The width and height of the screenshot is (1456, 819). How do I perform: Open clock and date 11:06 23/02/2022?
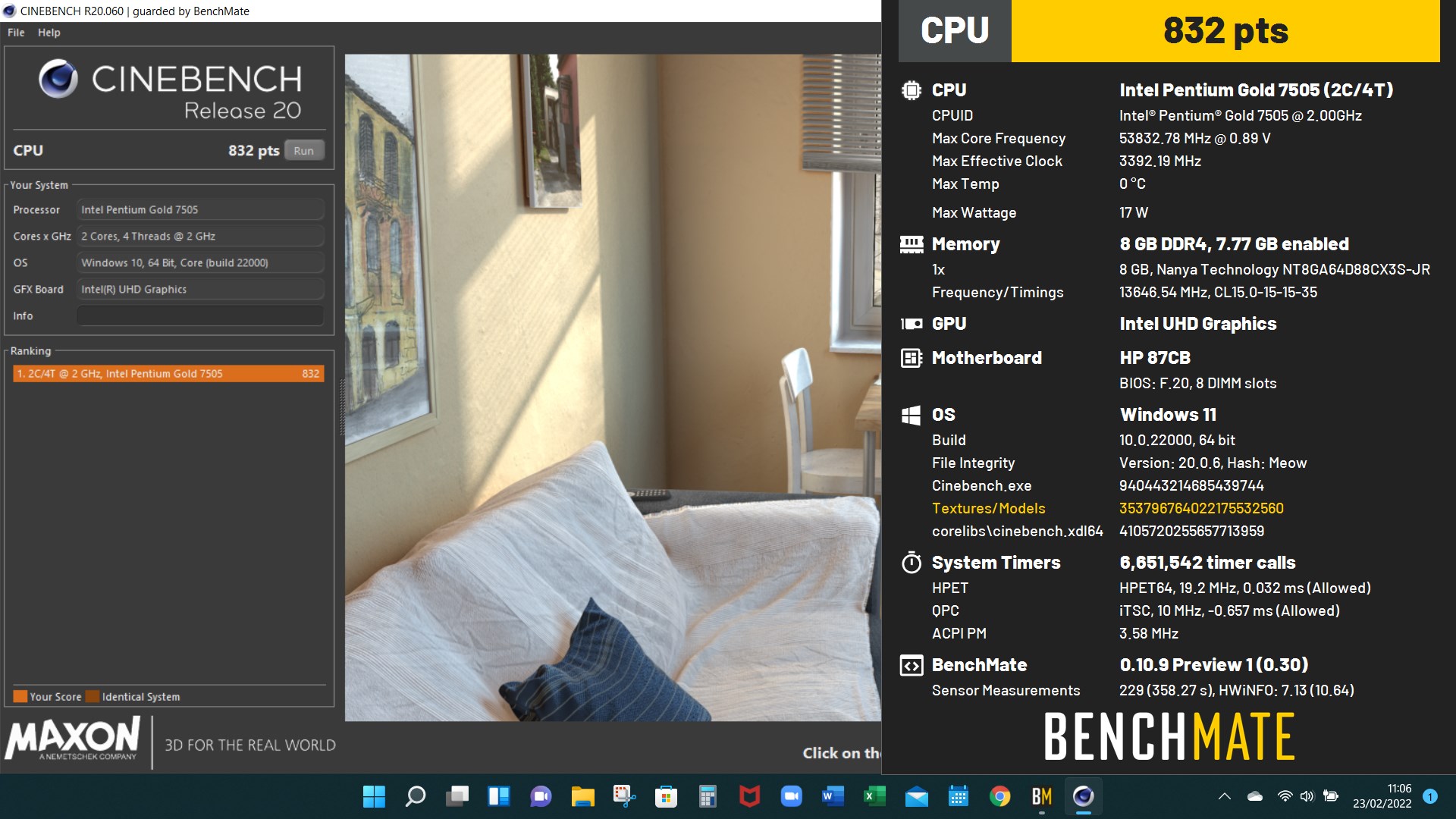[x=1382, y=796]
